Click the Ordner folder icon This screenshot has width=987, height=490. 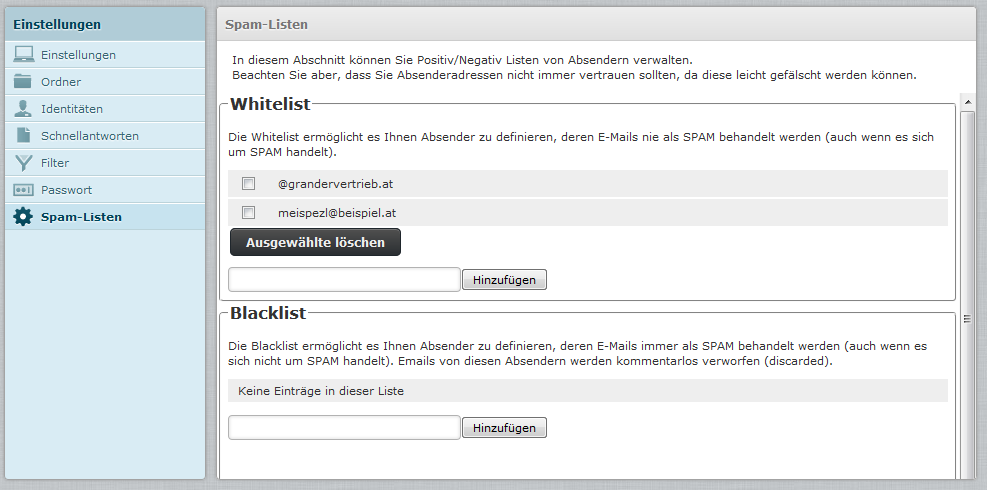point(23,82)
